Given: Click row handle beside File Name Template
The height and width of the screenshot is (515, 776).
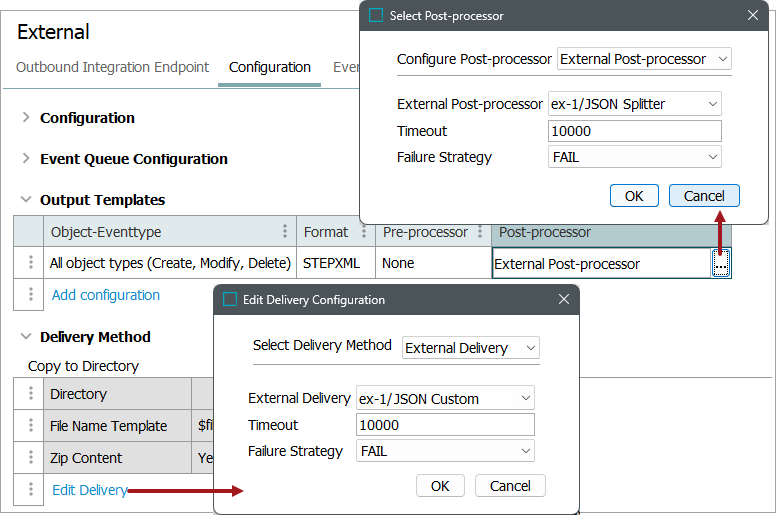Looking at the screenshot, I should (31, 426).
